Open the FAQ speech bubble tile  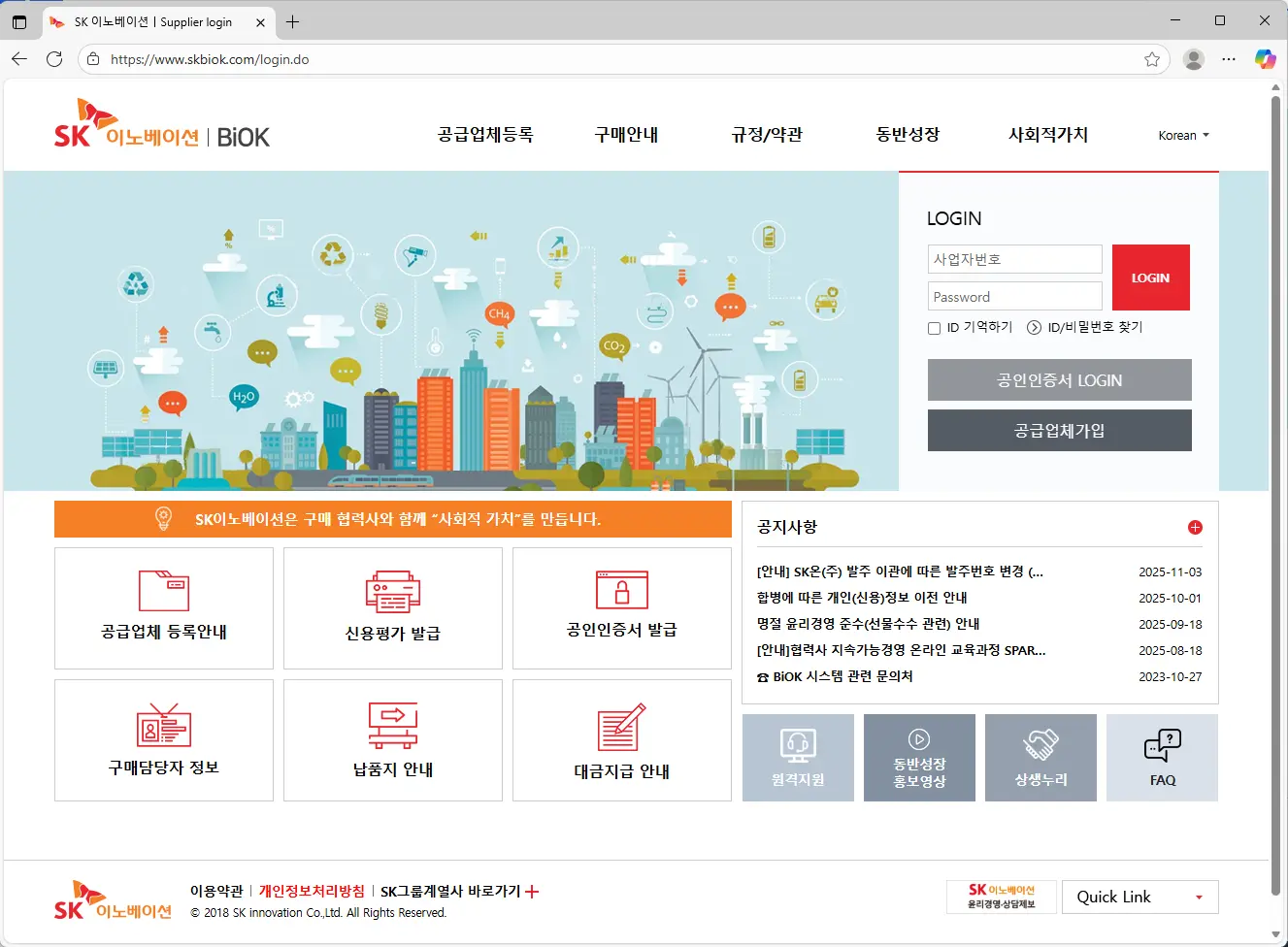pyautogui.click(x=1162, y=758)
